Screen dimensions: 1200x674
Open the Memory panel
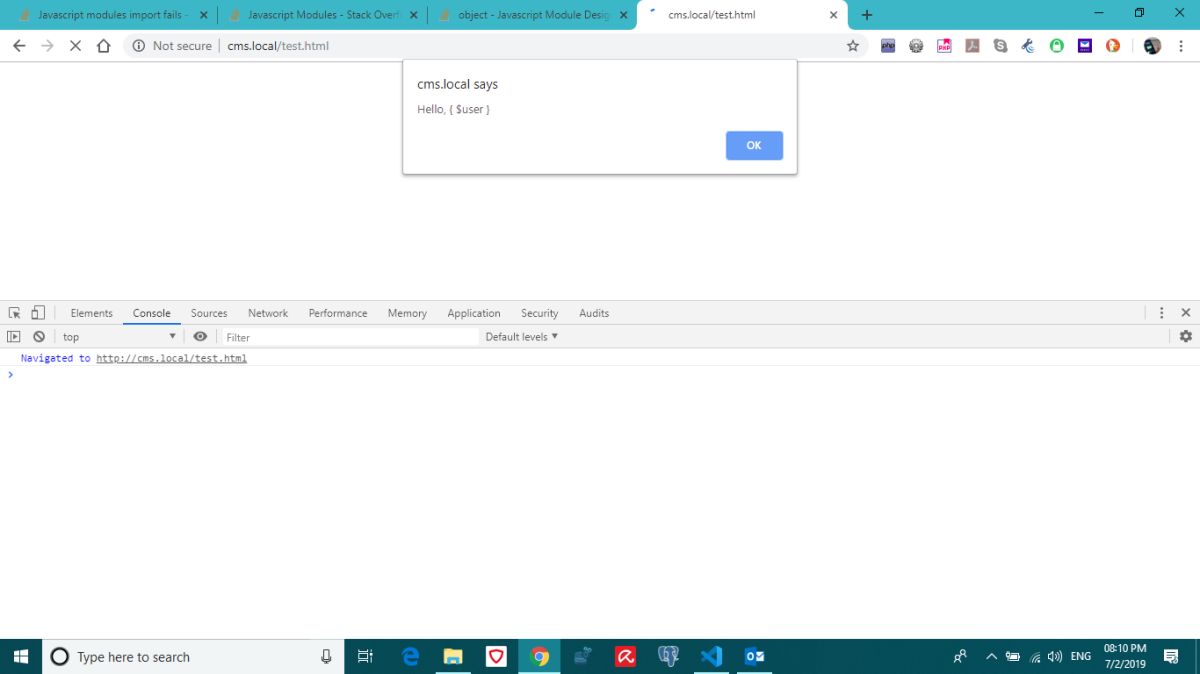pyautogui.click(x=407, y=313)
